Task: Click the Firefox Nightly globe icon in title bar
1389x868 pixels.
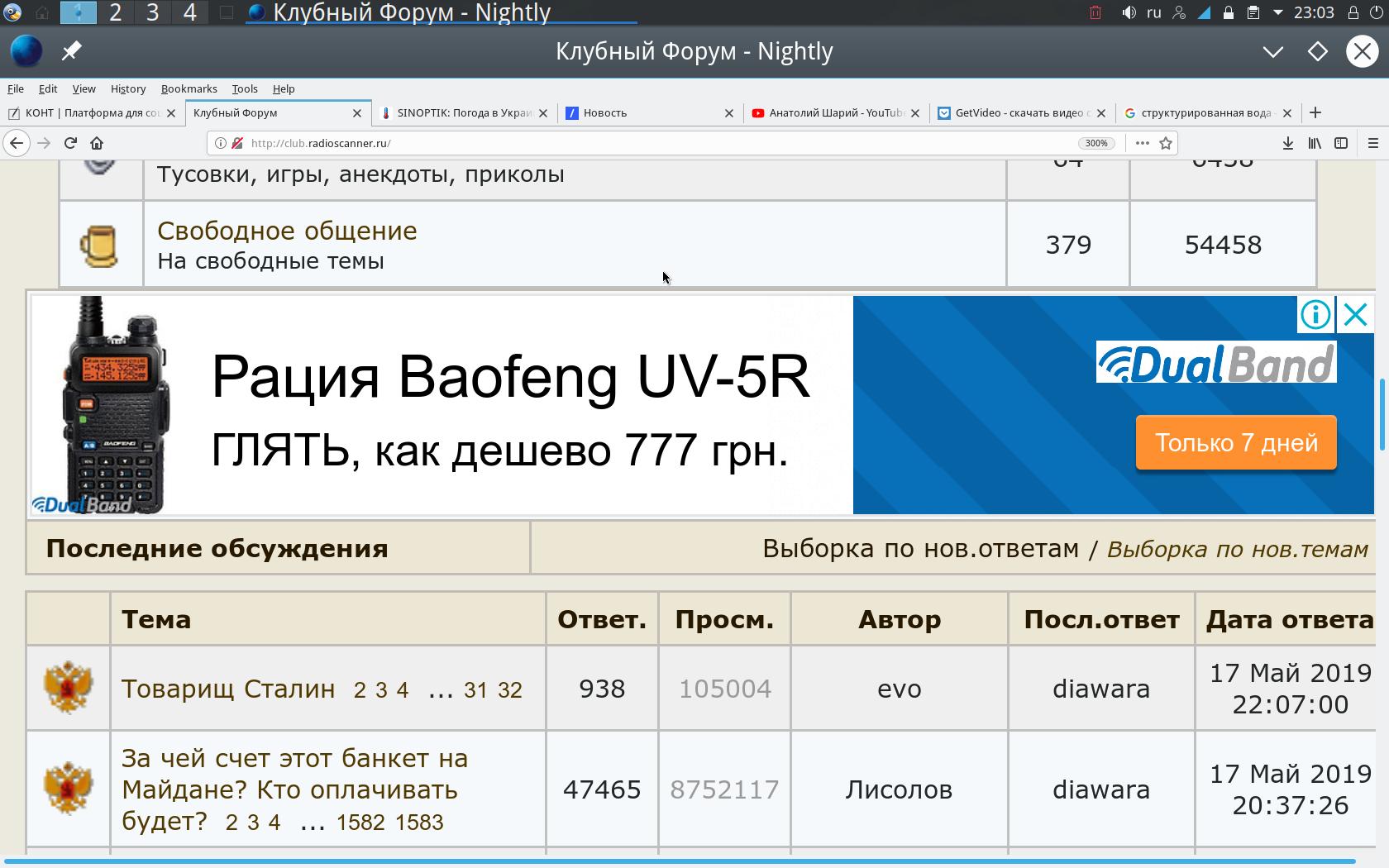Action: [x=26, y=51]
